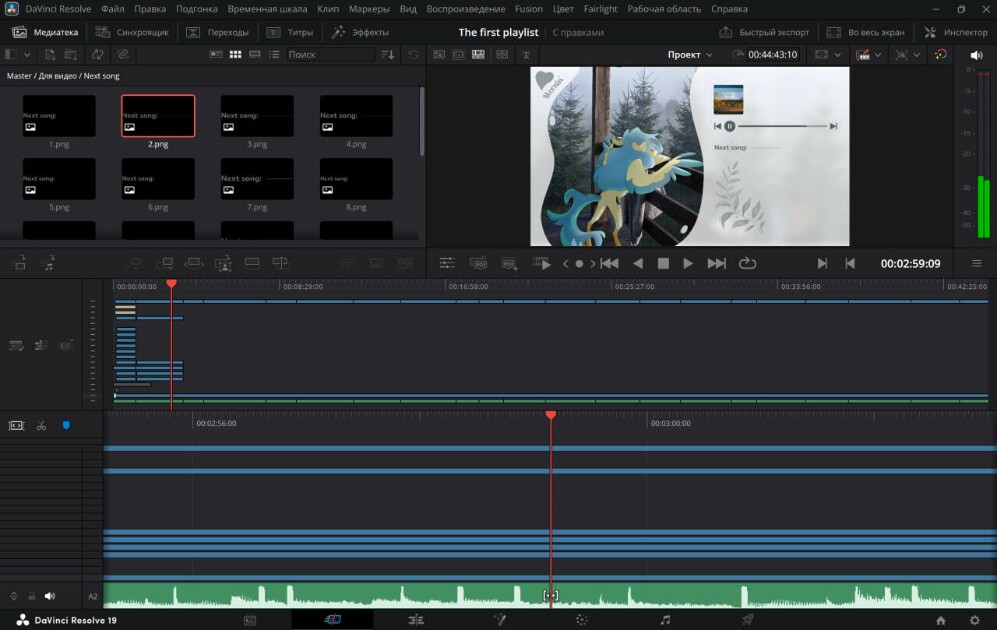Click the import media icon

click(50, 55)
